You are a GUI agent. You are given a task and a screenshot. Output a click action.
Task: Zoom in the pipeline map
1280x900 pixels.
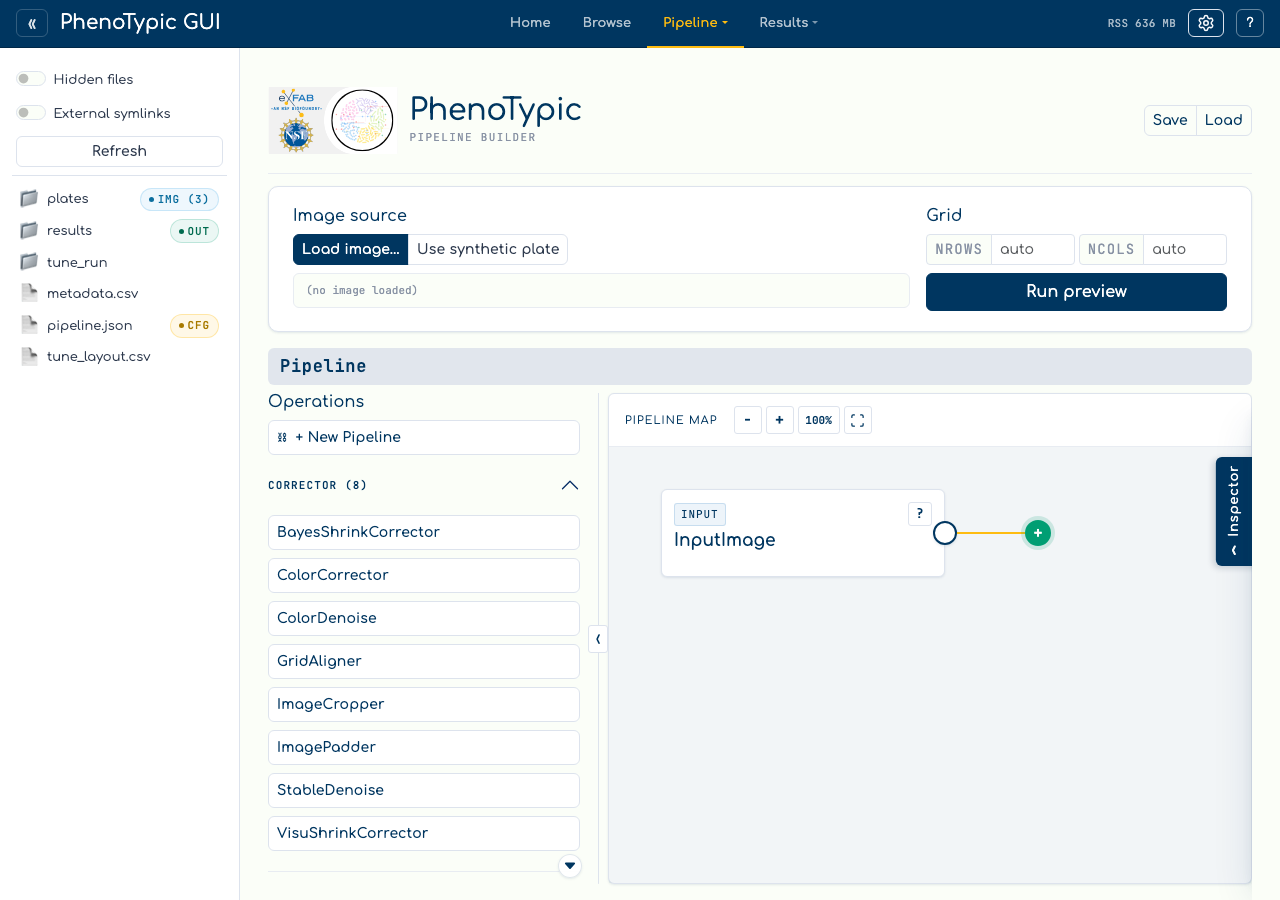(x=780, y=420)
